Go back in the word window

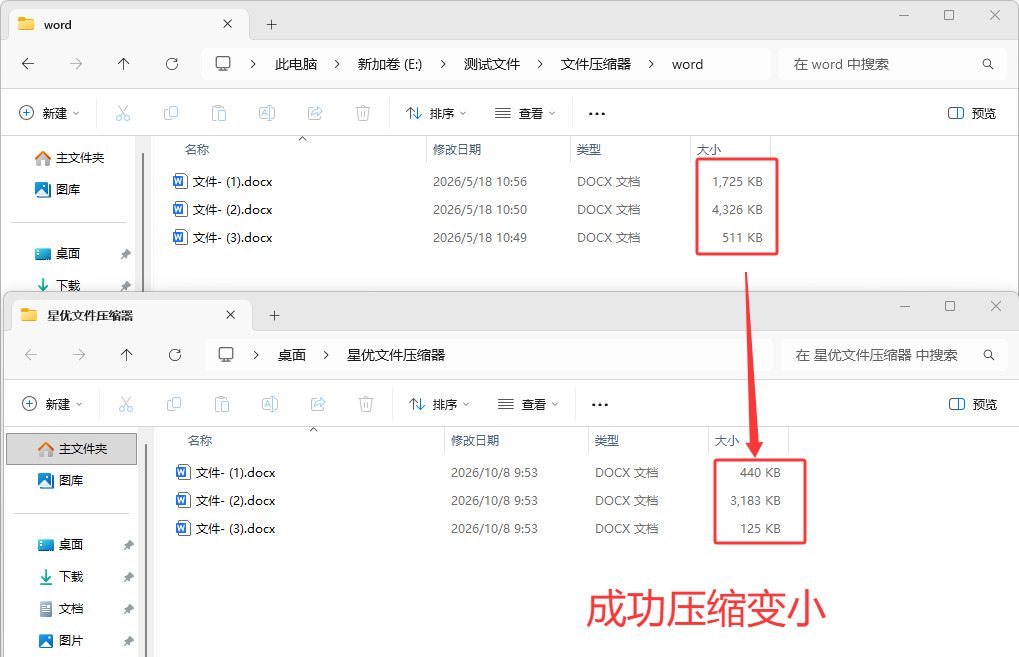coord(28,64)
